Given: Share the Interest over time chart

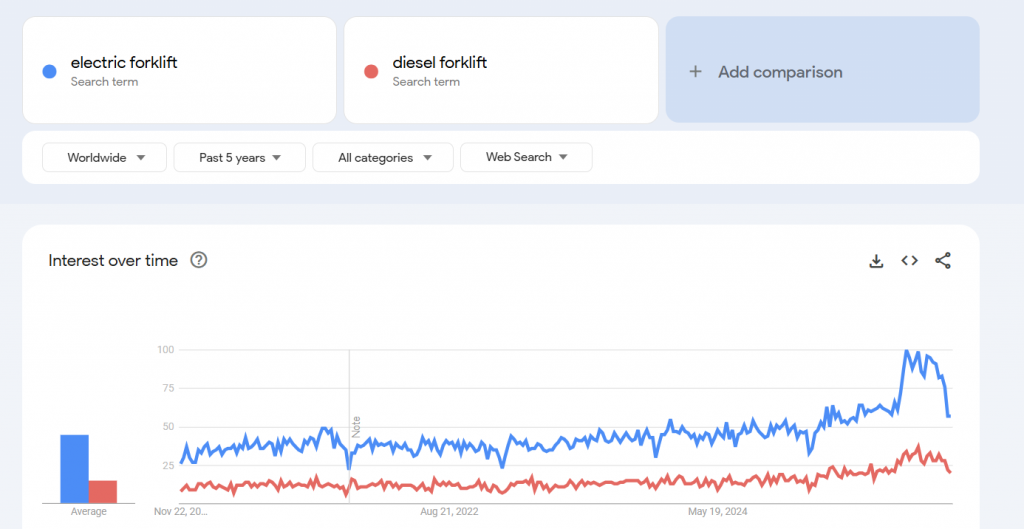Looking at the screenshot, I should click(x=942, y=261).
